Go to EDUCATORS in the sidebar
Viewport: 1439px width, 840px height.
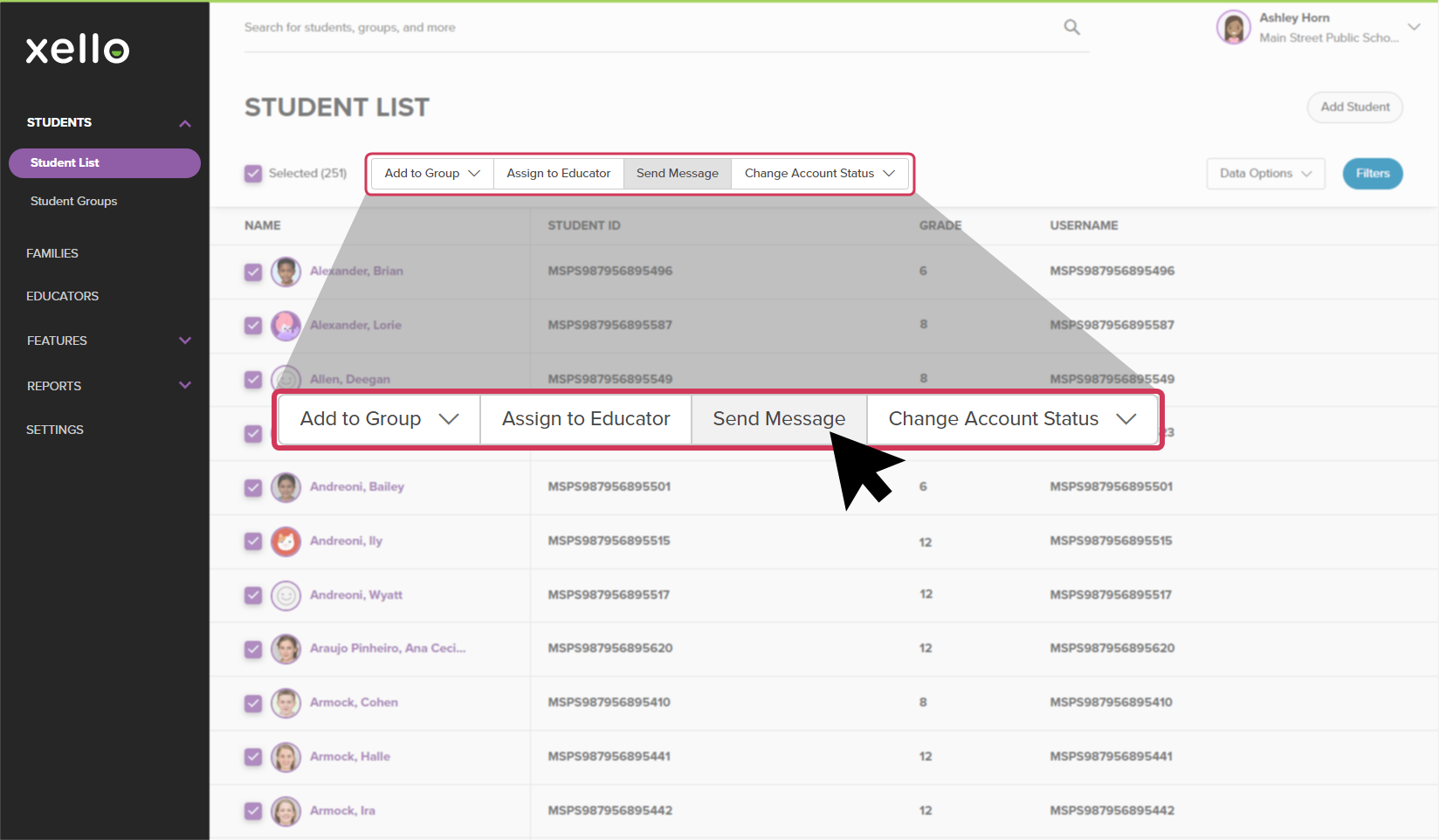click(62, 296)
